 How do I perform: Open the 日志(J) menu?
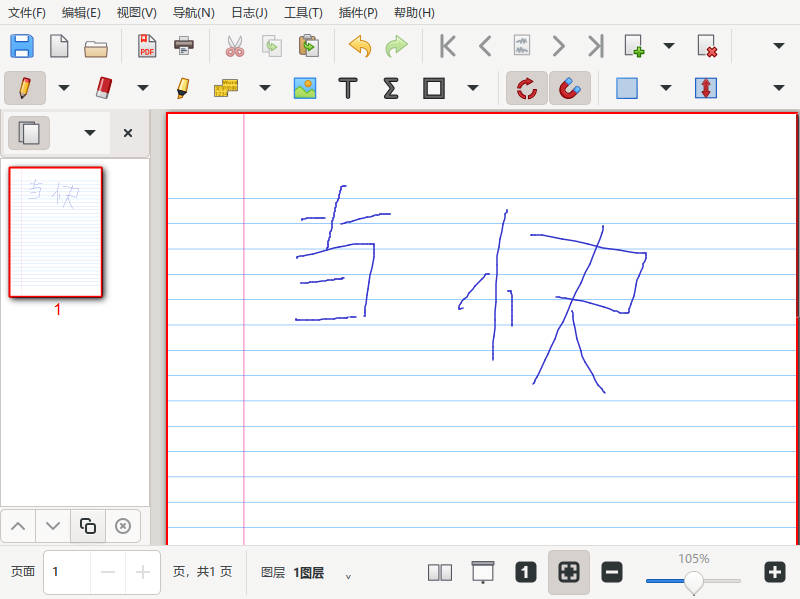point(249,13)
